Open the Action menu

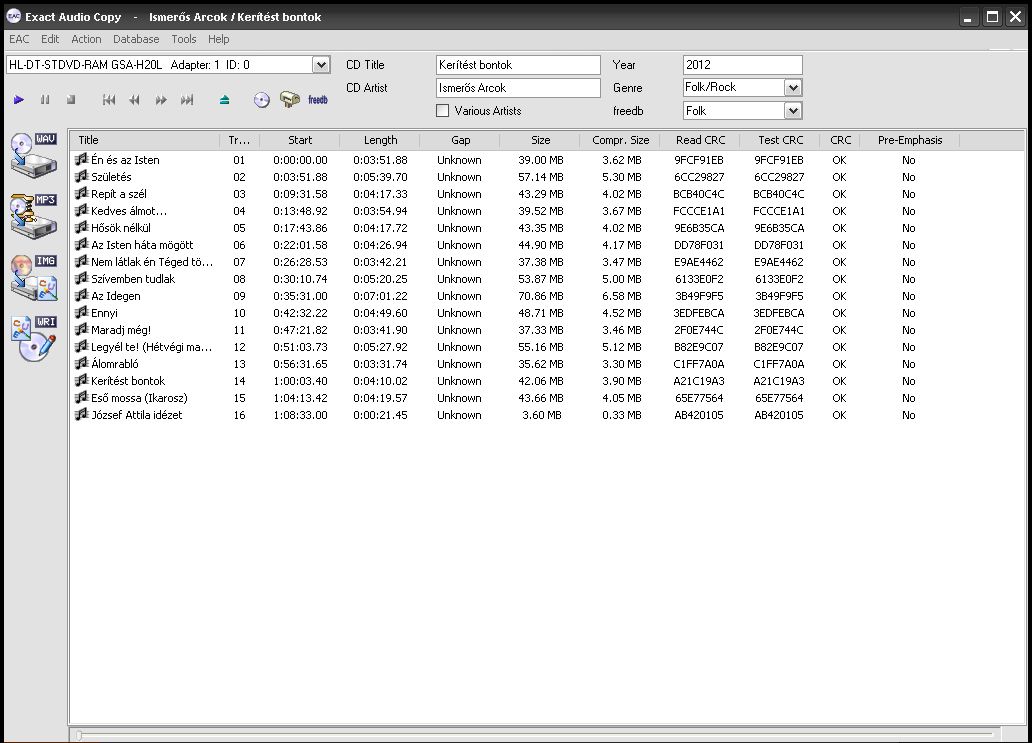pyautogui.click(x=86, y=39)
